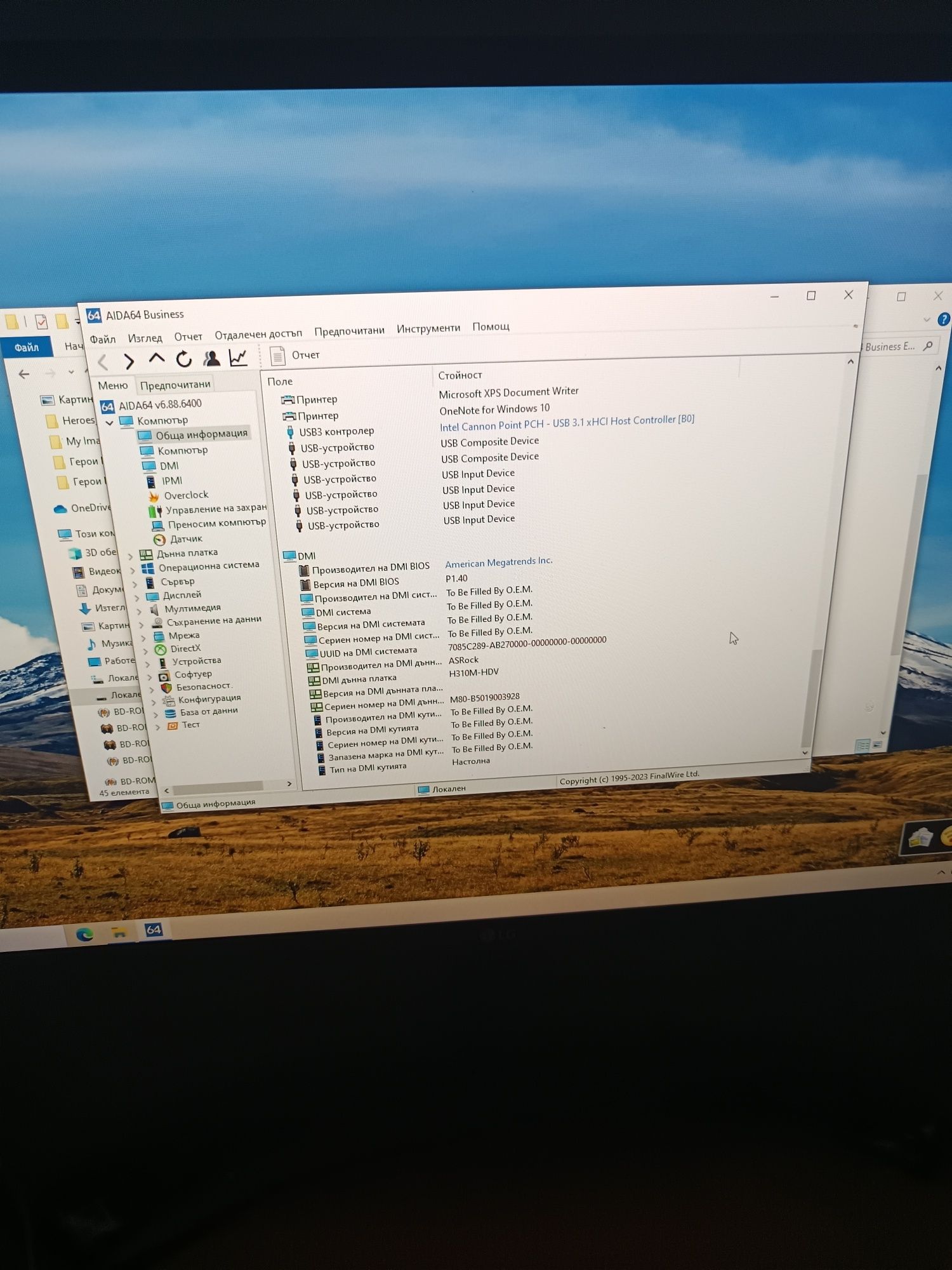The width and height of the screenshot is (952, 1270).
Task: Click the Intel Cannon Point PCH link
Action: tap(567, 422)
